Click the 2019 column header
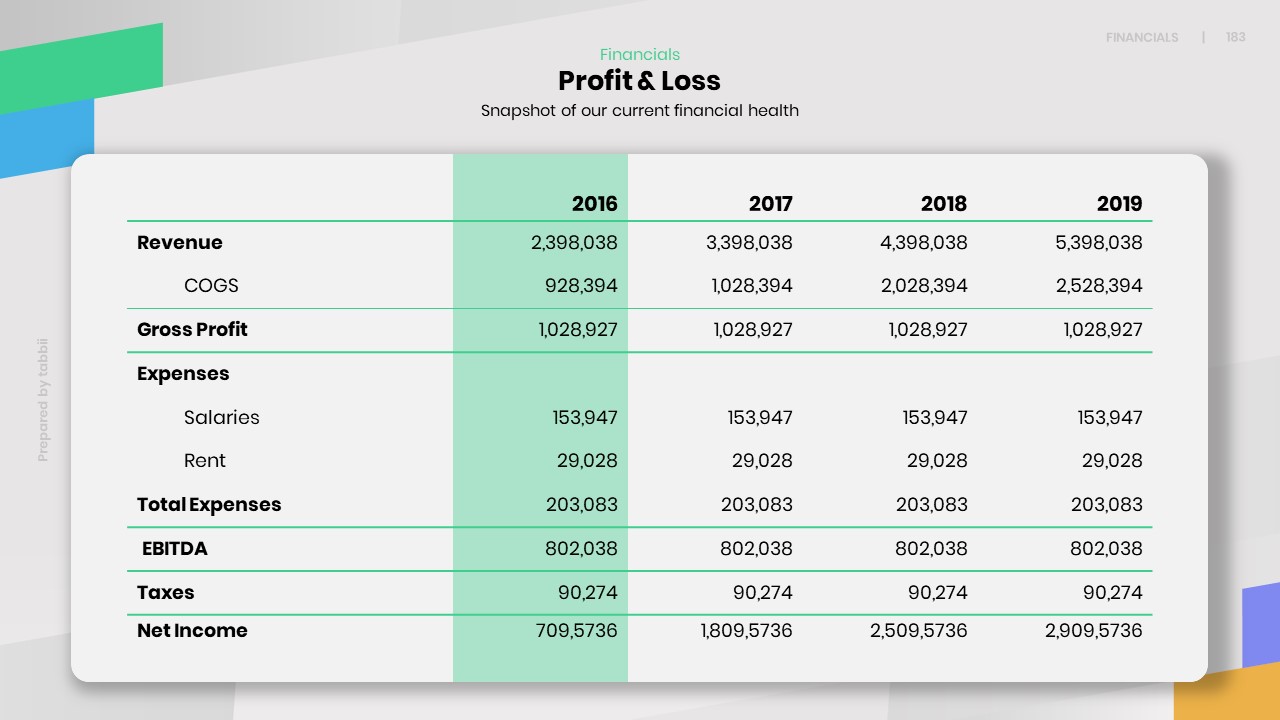 coord(1119,204)
